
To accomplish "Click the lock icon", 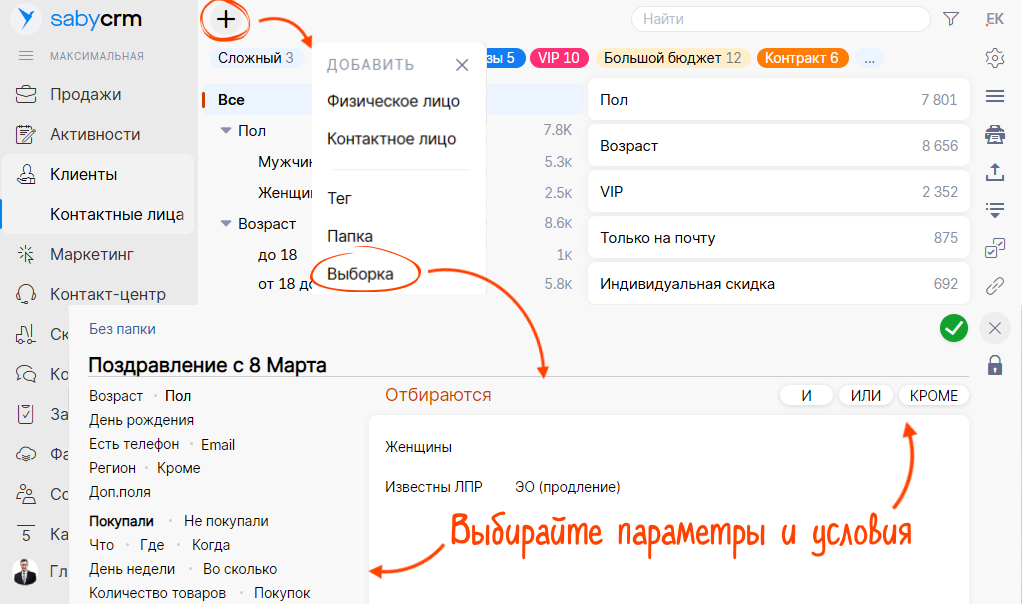I will tap(994, 366).
